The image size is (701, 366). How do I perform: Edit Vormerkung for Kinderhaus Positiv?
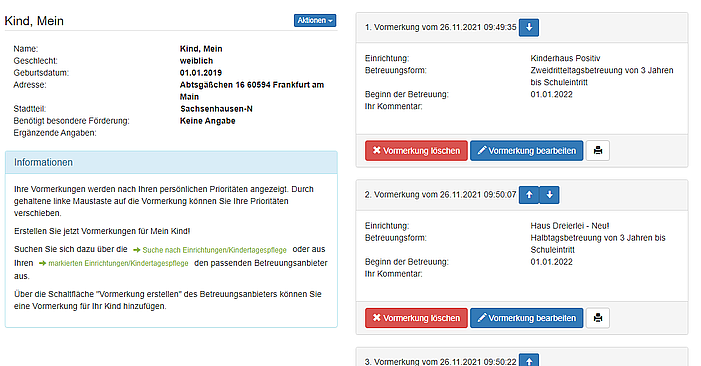coord(527,151)
